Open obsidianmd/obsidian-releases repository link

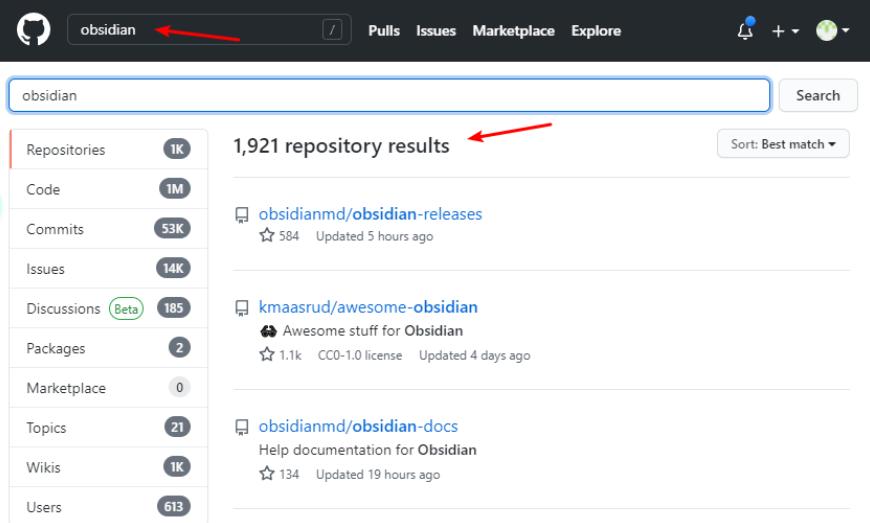(370, 214)
